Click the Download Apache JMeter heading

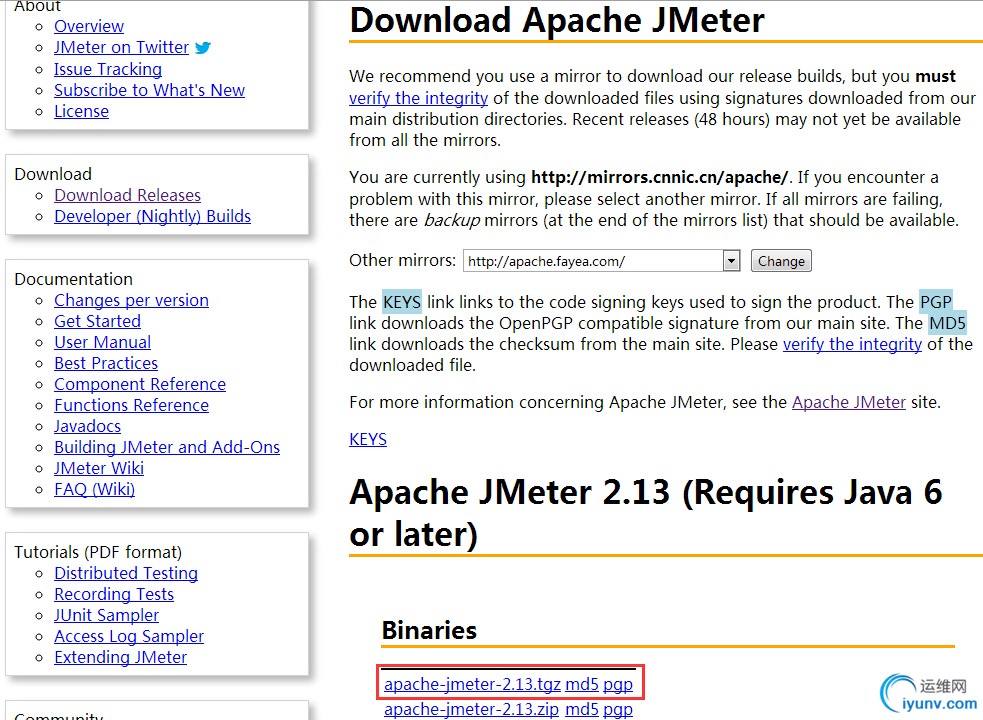[x=557, y=20]
